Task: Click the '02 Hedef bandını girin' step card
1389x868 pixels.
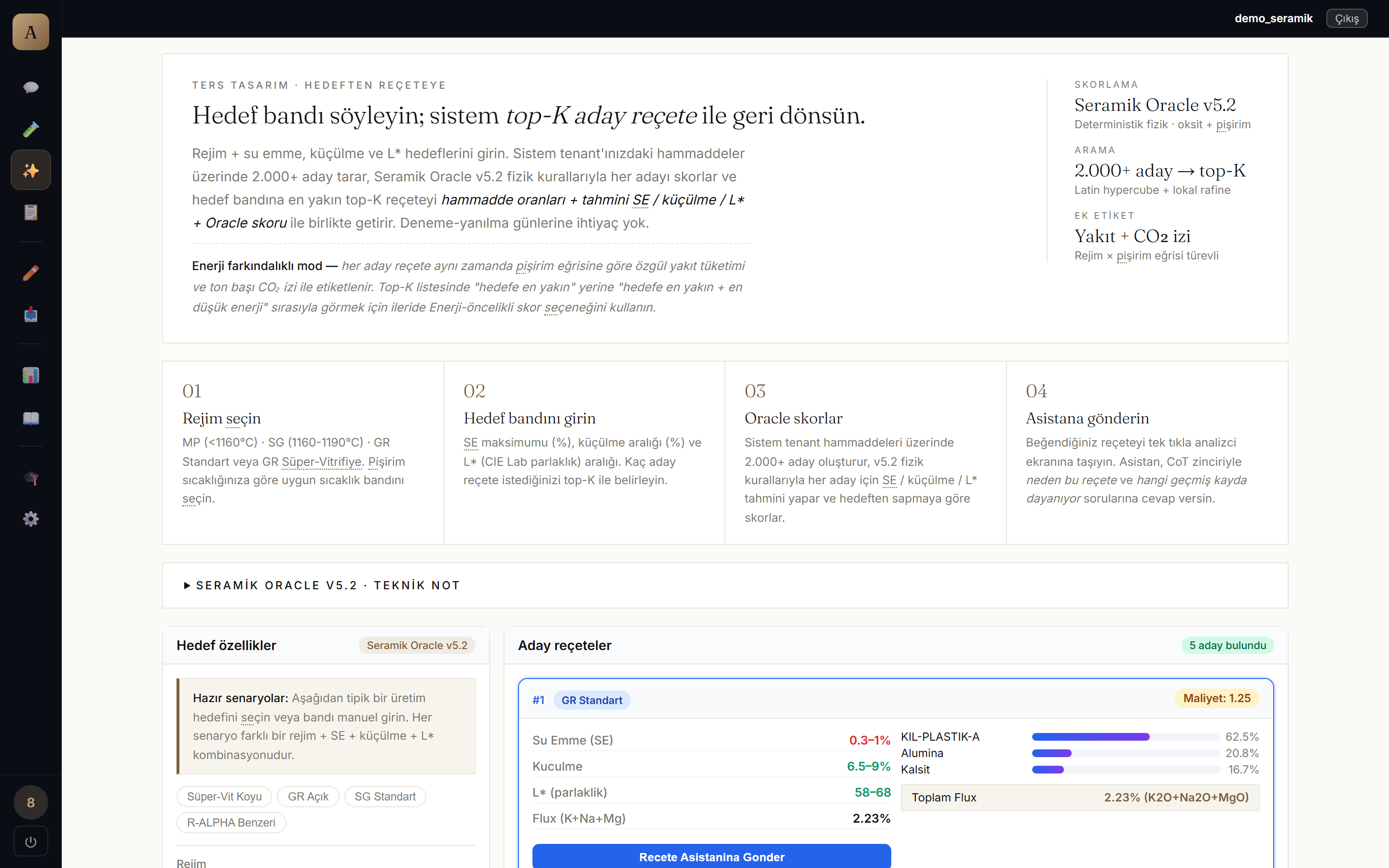Action: [x=585, y=452]
